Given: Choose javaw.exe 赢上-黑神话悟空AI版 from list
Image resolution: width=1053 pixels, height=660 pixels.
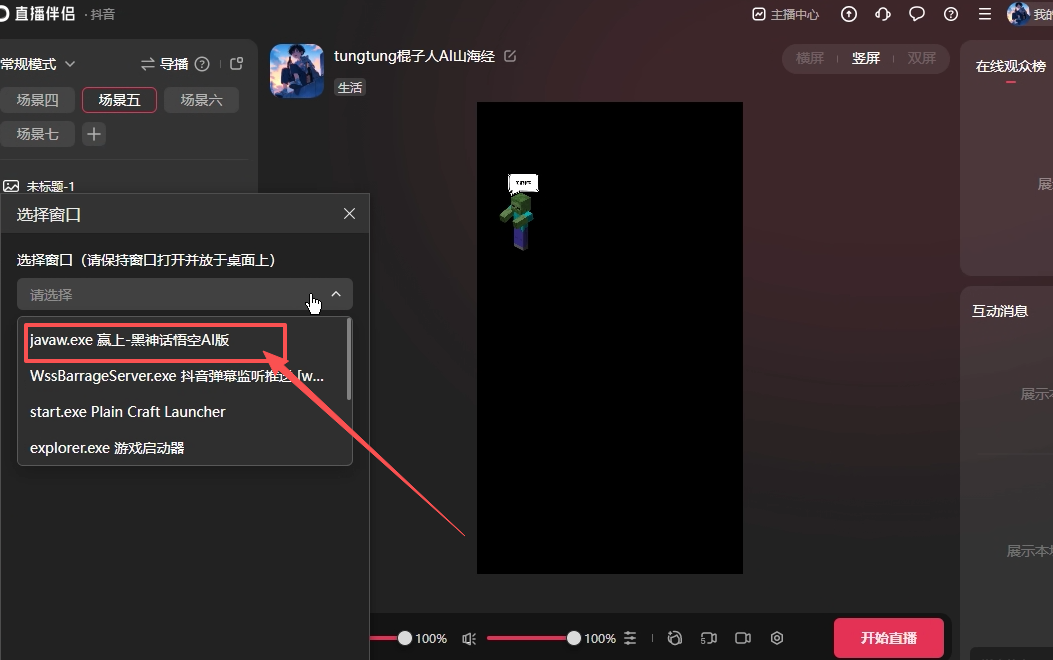Looking at the screenshot, I should tap(130, 340).
